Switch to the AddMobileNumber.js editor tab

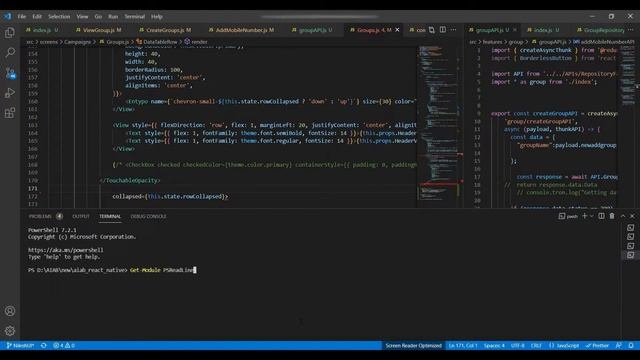(242, 30)
